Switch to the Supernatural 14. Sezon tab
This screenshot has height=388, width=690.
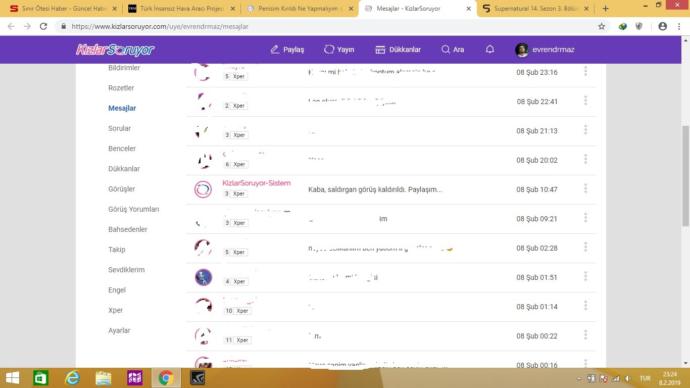(535, 8)
